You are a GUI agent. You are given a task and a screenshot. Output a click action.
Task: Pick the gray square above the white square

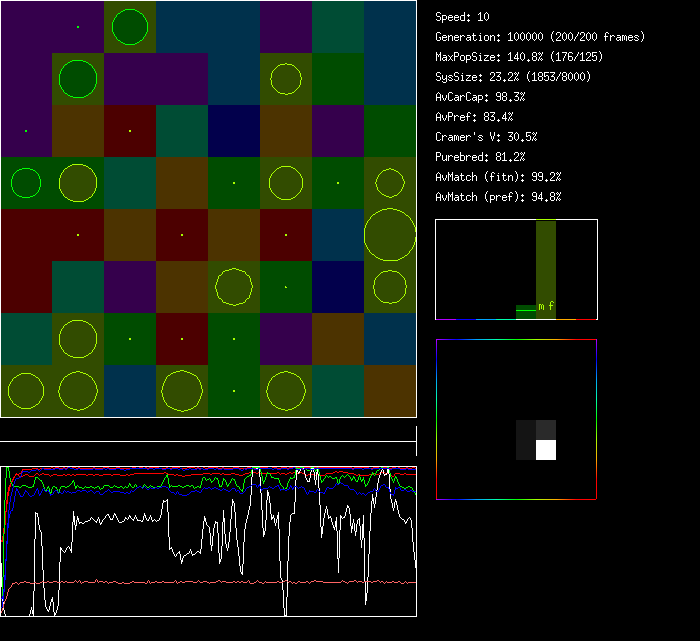click(546, 430)
